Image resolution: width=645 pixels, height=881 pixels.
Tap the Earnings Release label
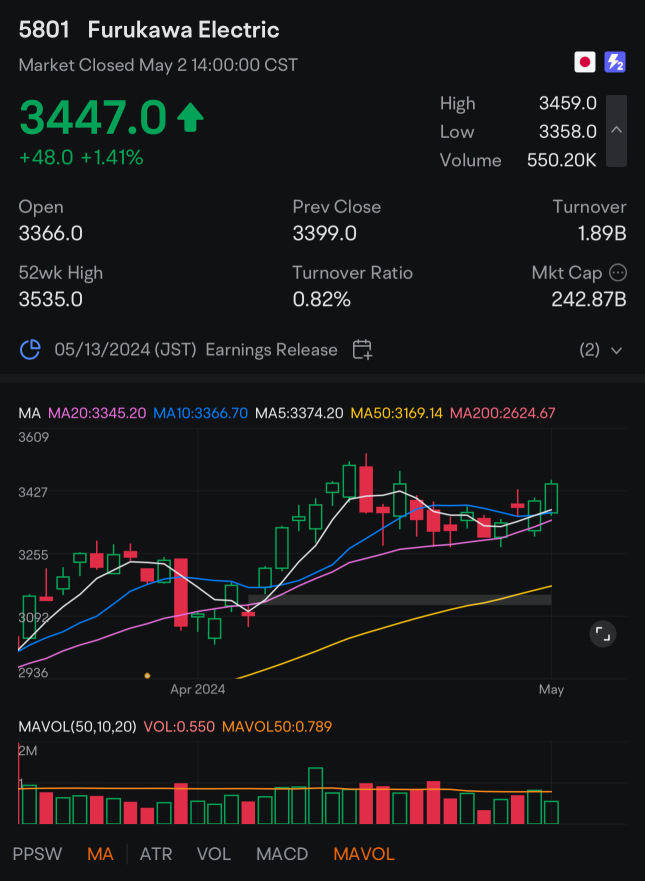pos(271,350)
